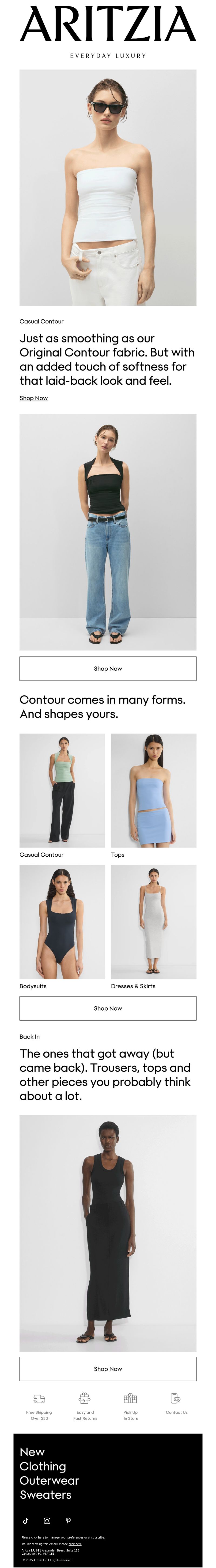Open the TikTok social icon
This screenshot has width=216, height=1568.
(26, 1520)
